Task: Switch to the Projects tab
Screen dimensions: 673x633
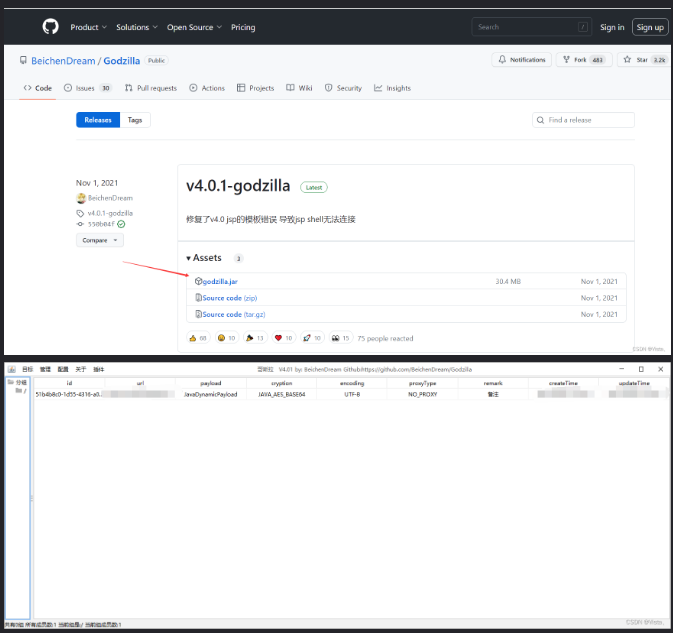Action: pos(255,88)
